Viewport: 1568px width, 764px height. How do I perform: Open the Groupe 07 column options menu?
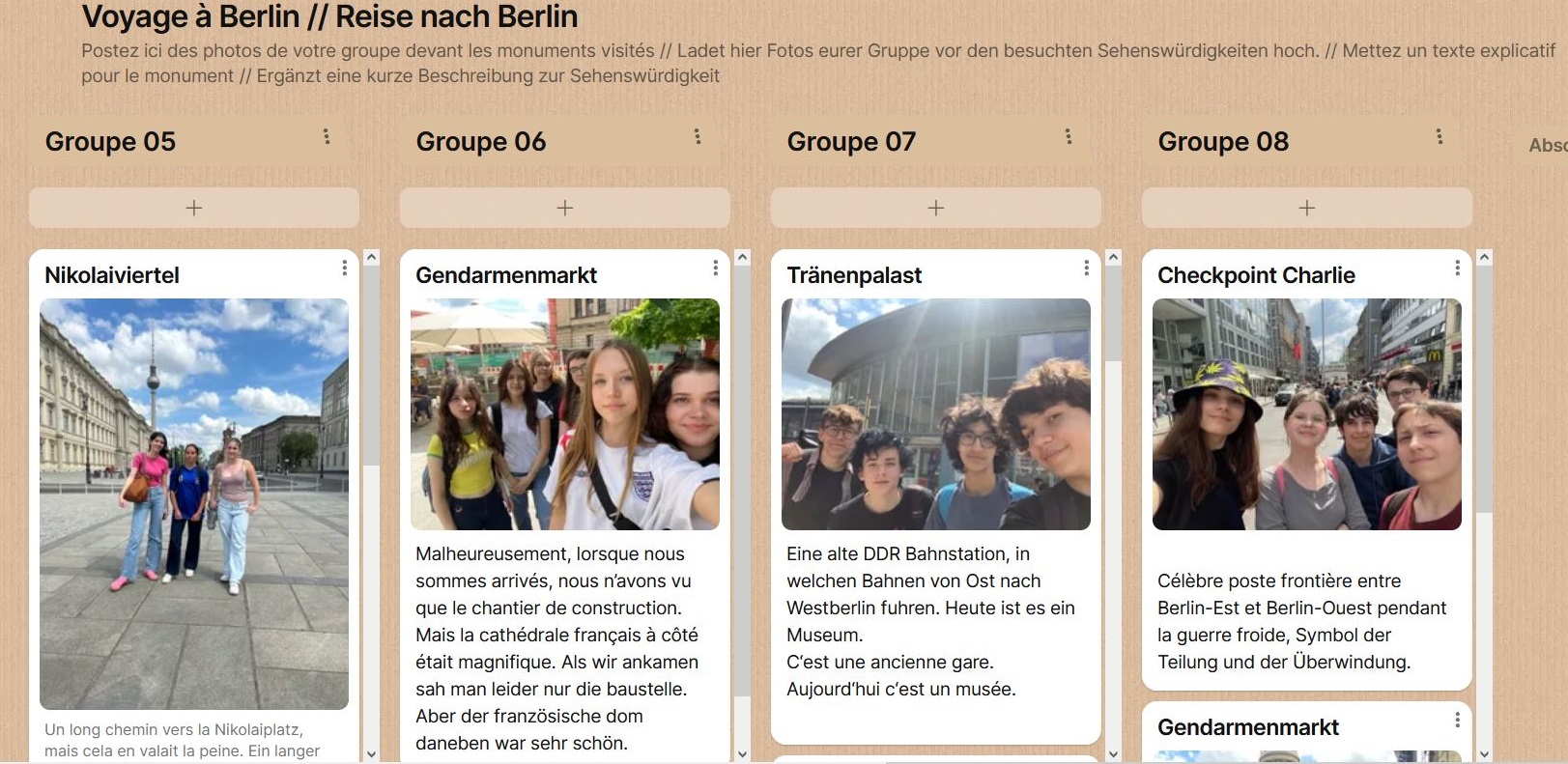pyautogui.click(x=1069, y=137)
